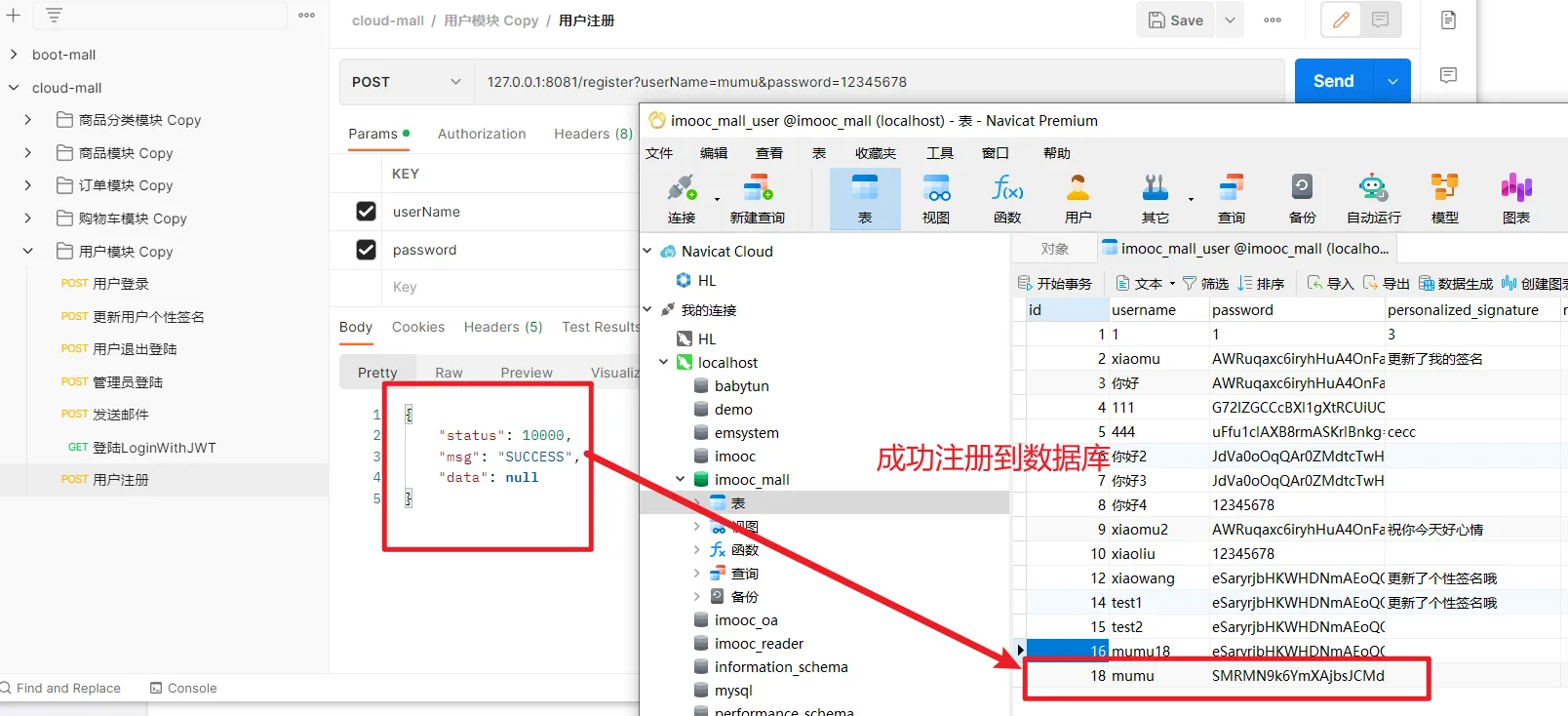
Task: Uncheck the password parameter checkbox
Action: (x=367, y=250)
